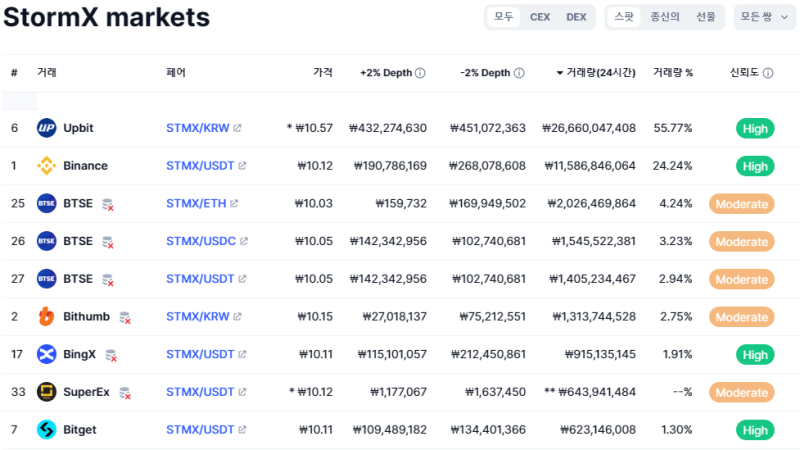Click the Upbit exchange logo
Image resolution: width=800 pixels, height=450 pixels.
(46, 128)
